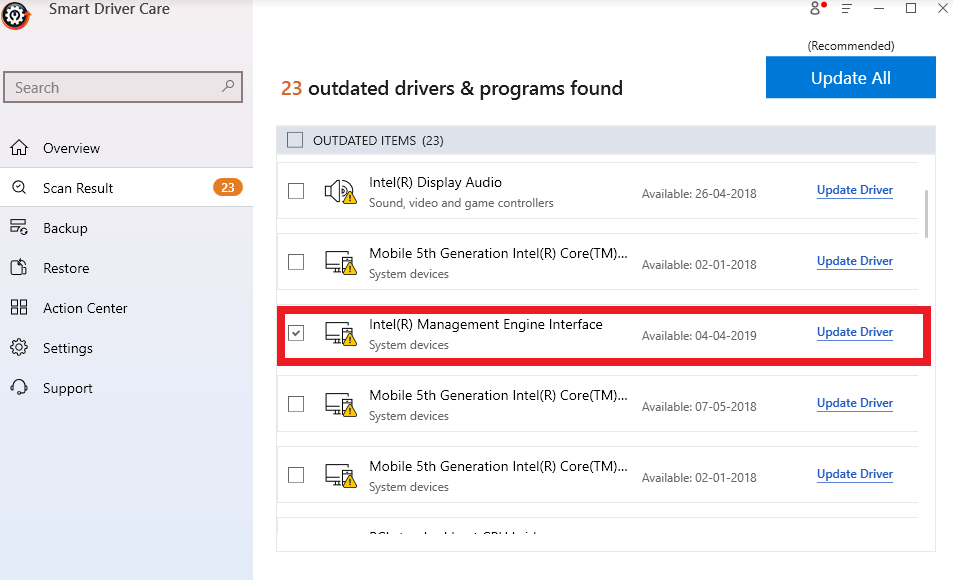Open the user account menu with red dot
This screenshot has width=953, height=580.
pos(815,8)
